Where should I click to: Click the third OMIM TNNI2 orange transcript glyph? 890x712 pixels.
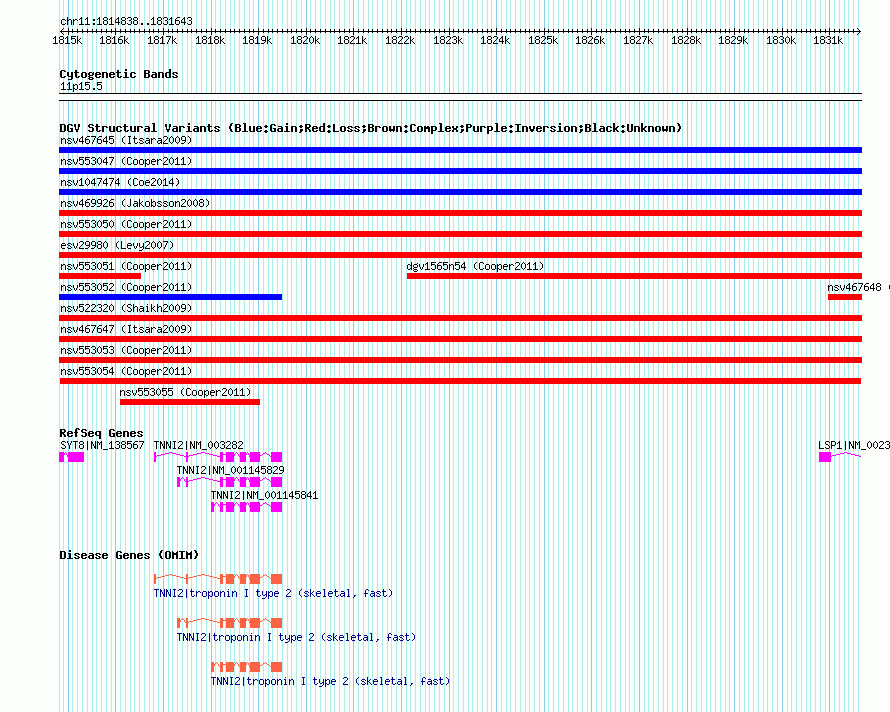coord(246,667)
